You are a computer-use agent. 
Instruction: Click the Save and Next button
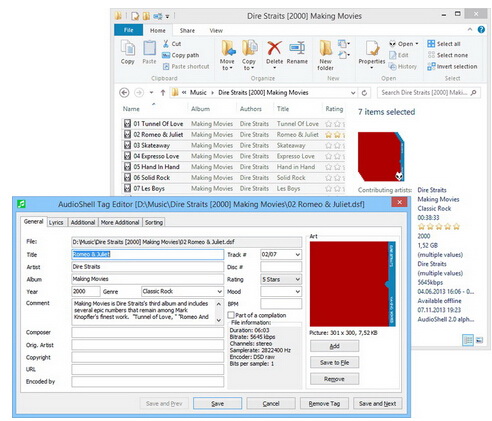click(x=377, y=403)
